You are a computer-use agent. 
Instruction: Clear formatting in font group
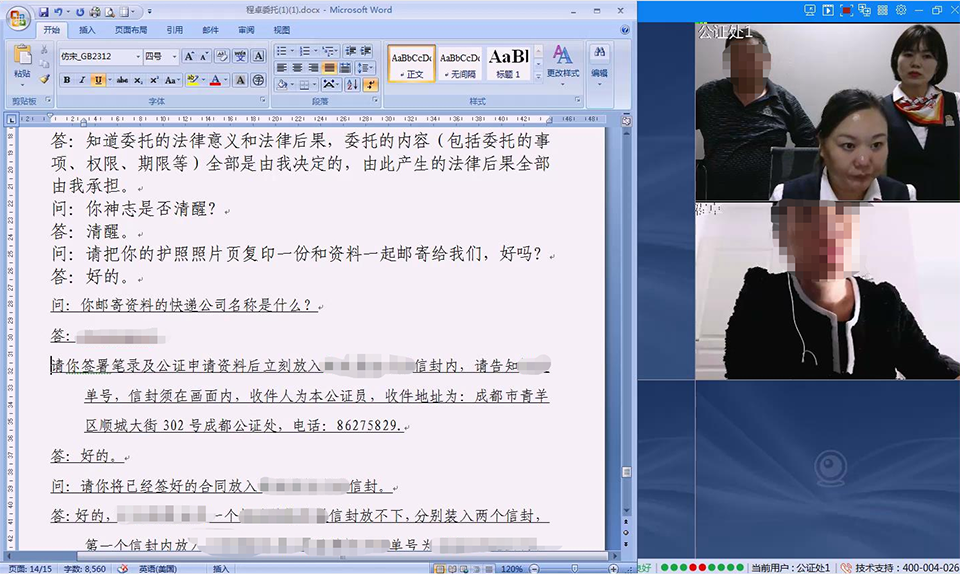[x=222, y=56]
